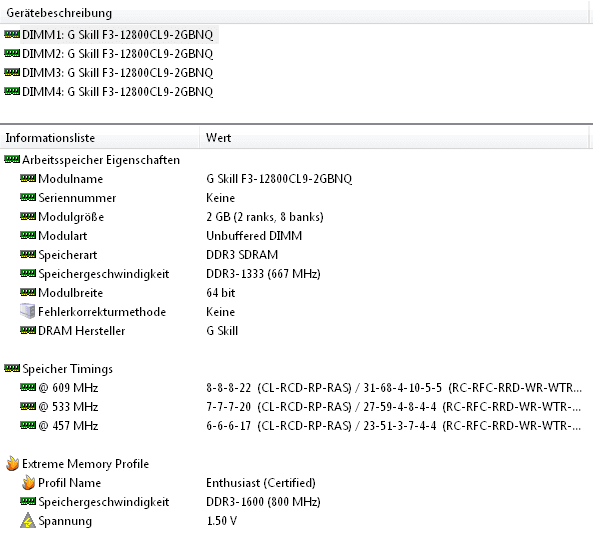This screenshot has height=552, width=593.
Task: Click the Fehlerkorrekturmethode label
Action: [x=102, y=312]
